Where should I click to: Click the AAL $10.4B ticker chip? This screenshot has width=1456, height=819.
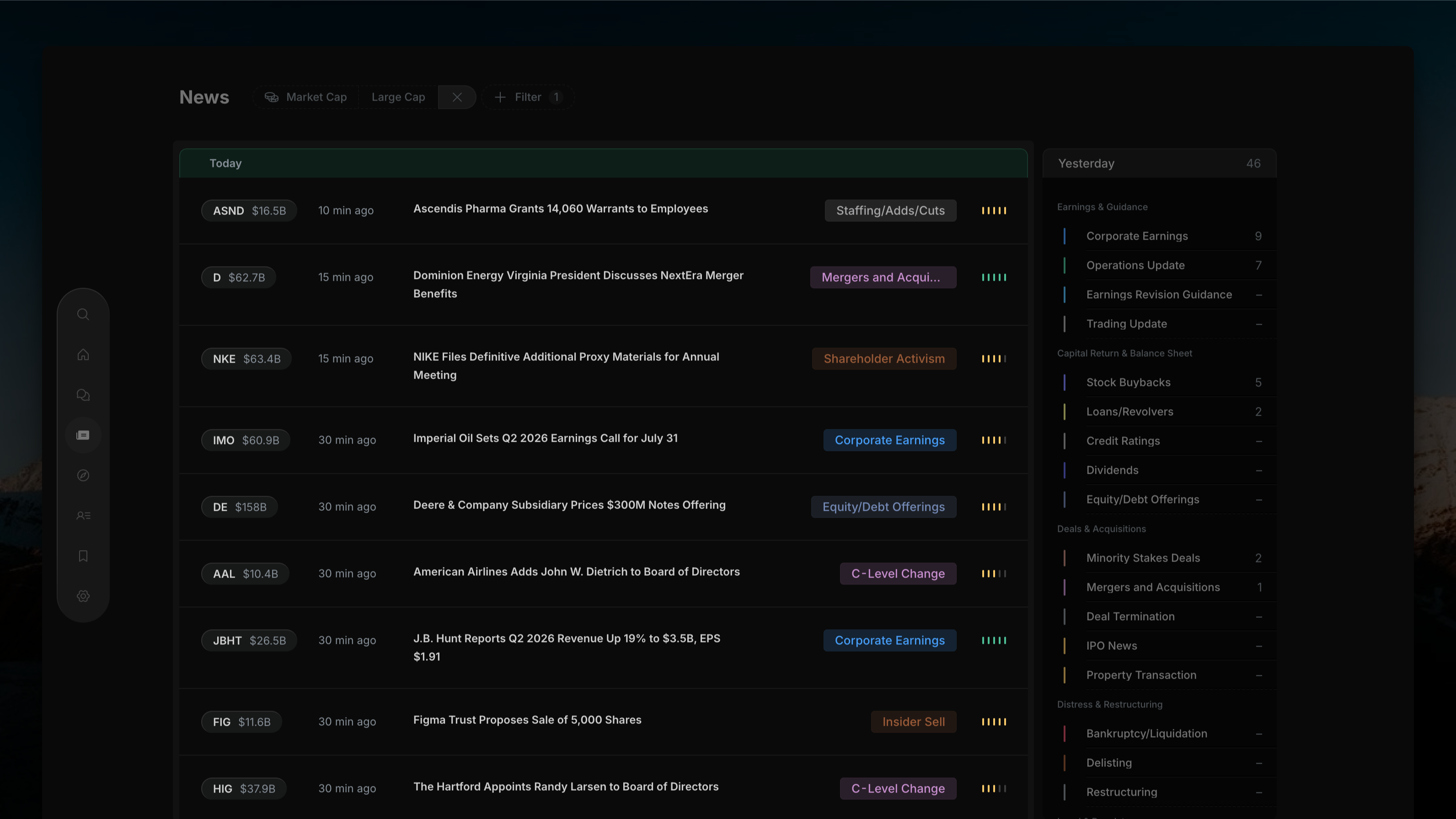245,574
